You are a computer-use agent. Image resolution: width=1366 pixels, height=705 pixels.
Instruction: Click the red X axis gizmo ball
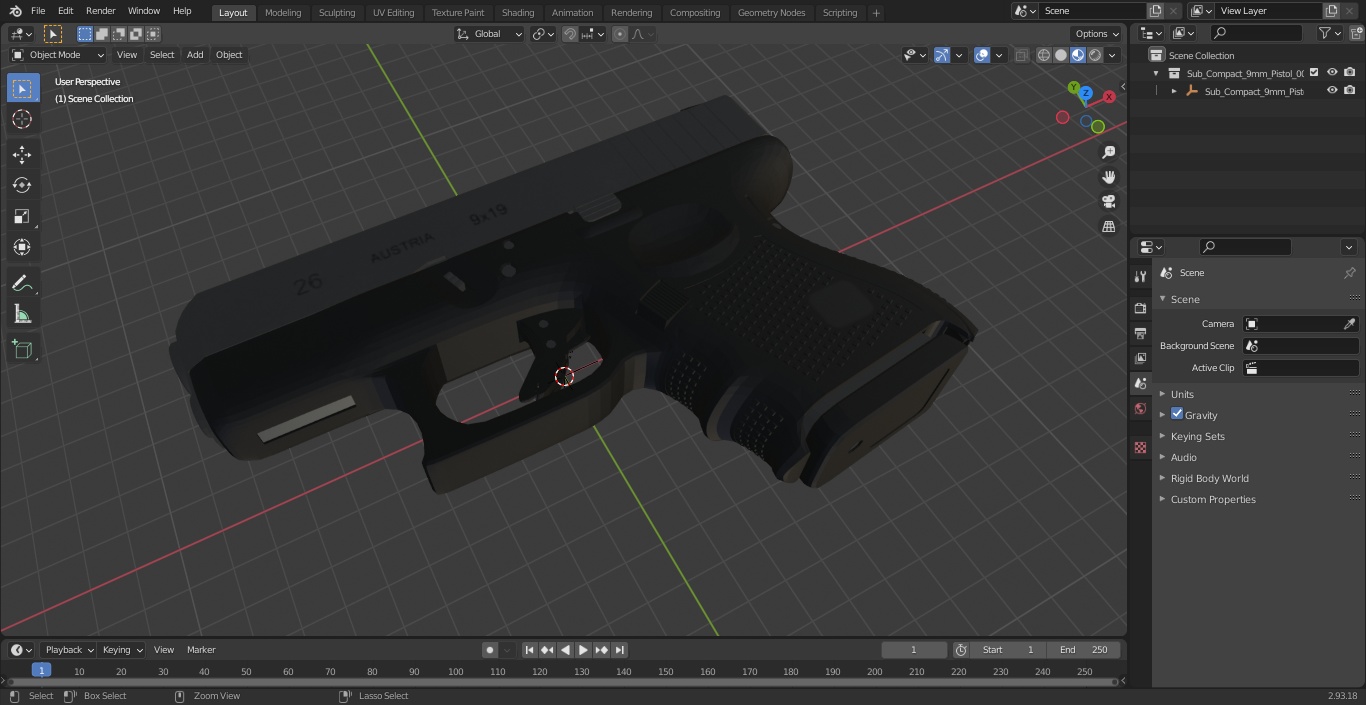click(x=1109, y=97)
